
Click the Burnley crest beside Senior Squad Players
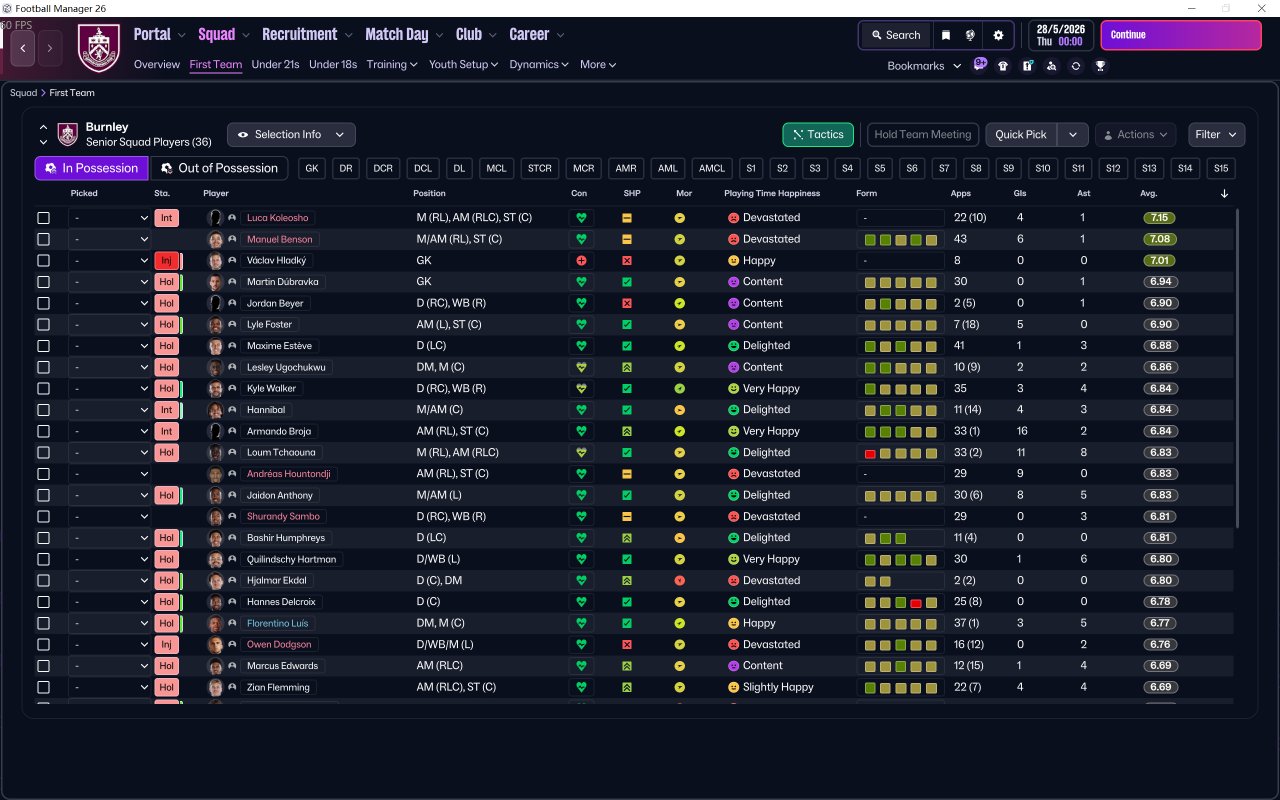pyautogui.click(x=68, y=135)
